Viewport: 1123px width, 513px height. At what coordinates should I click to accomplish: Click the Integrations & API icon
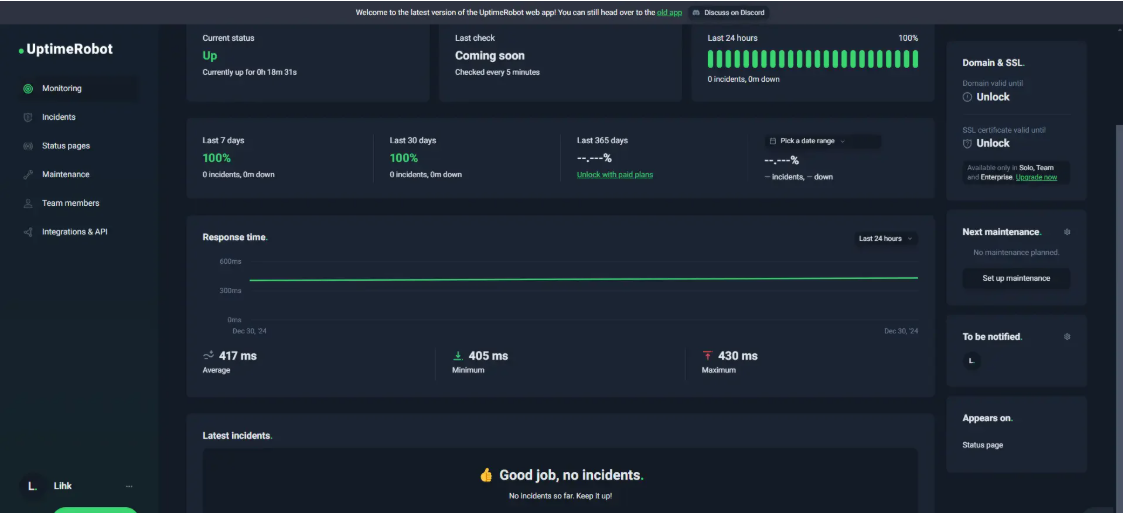pos(28,232)
